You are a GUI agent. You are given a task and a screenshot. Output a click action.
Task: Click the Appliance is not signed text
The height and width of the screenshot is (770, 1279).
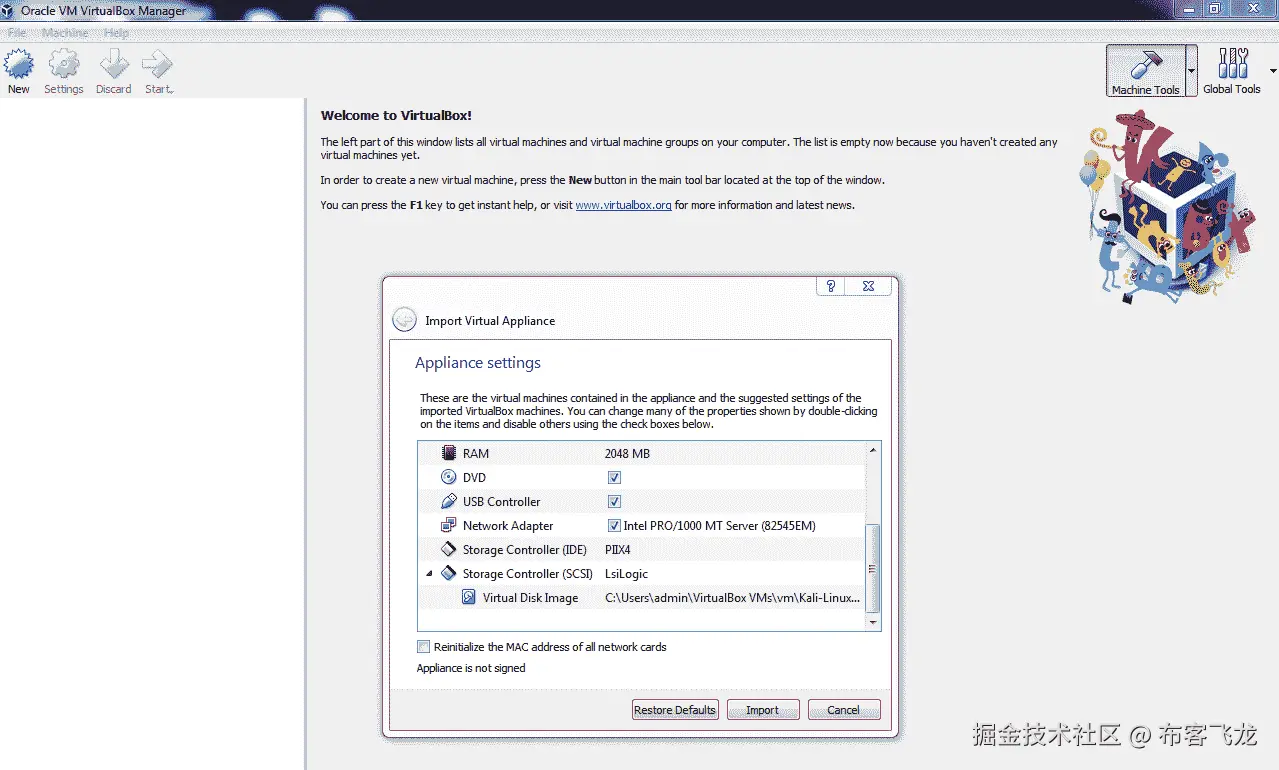click(471, 668)
